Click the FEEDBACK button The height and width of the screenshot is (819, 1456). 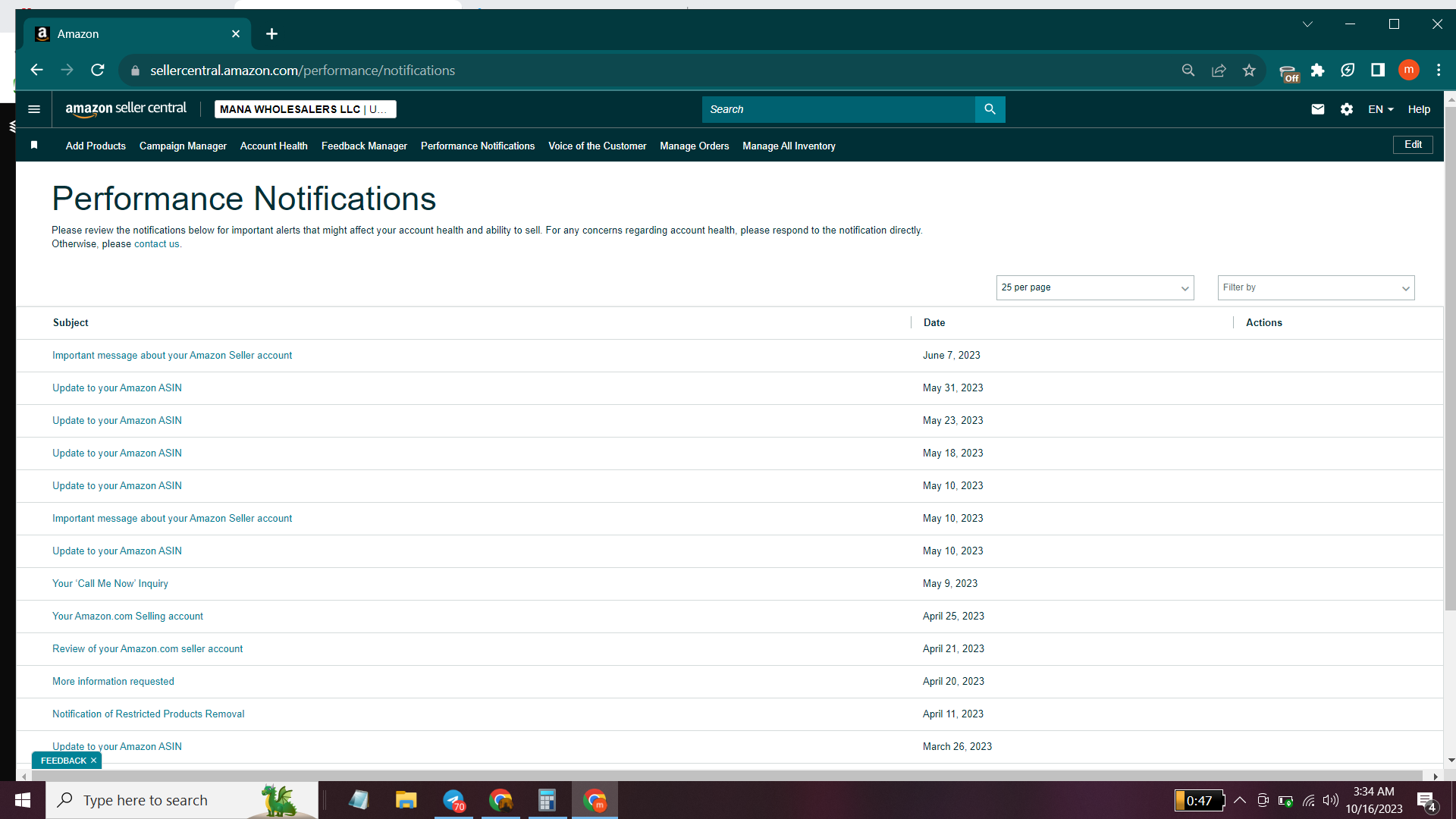point(63,761)
